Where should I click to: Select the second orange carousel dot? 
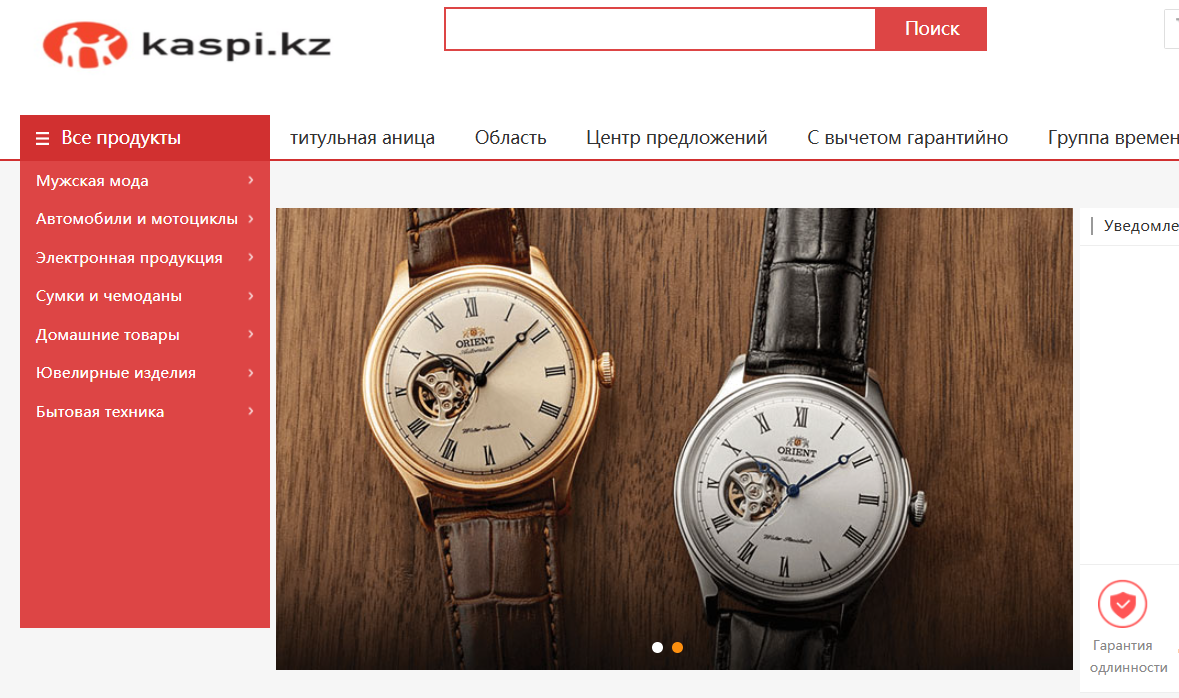(677, 648)
